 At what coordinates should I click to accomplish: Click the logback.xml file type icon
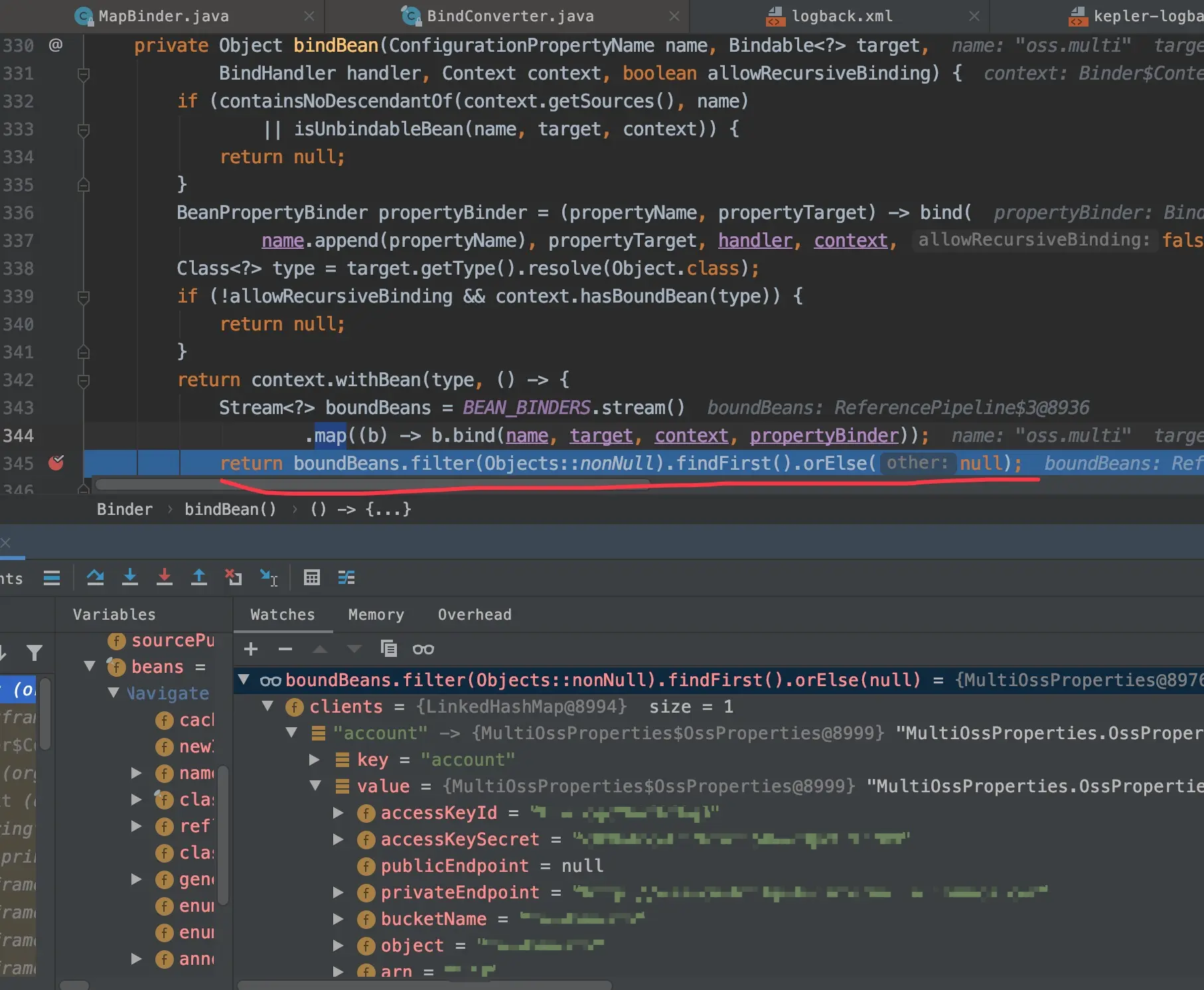(775, 16)
